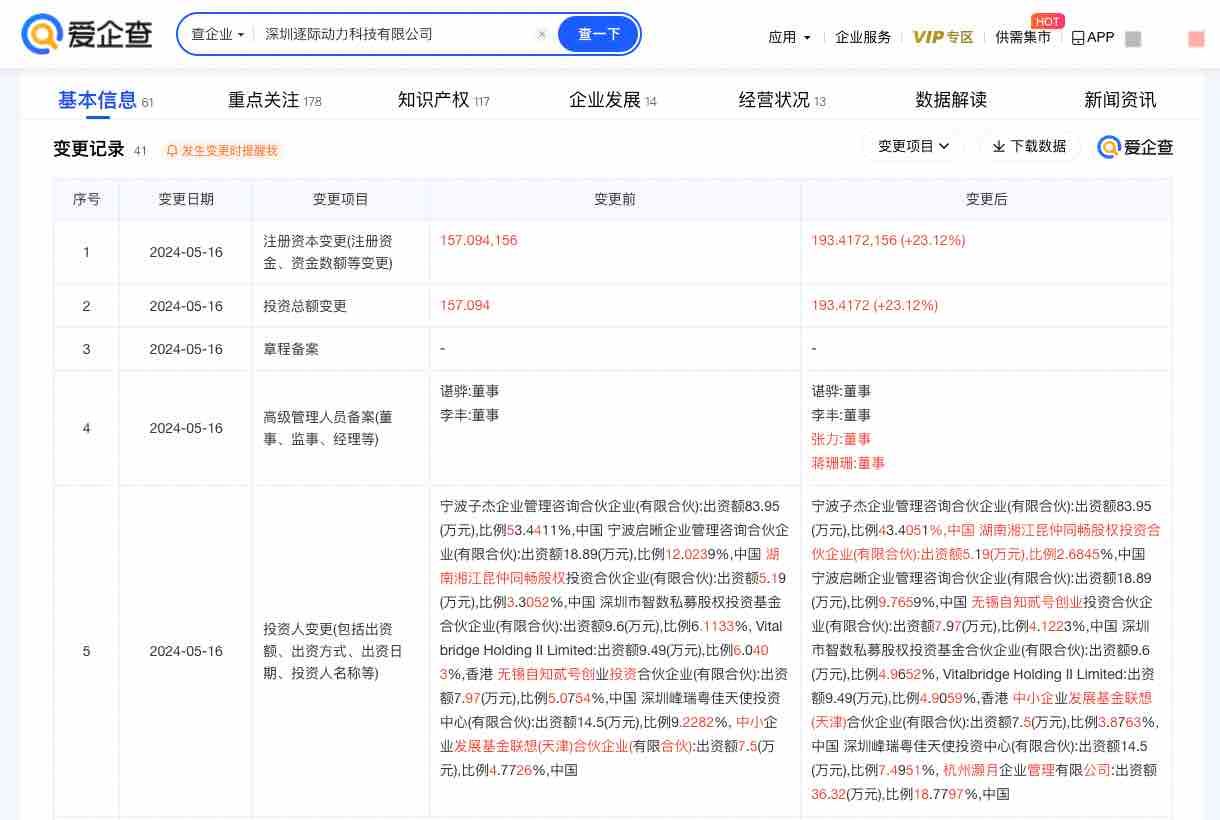1220x820 pixels.
Task: Click the 爱企查 logo in the top bar
Action: click(87, 35)
